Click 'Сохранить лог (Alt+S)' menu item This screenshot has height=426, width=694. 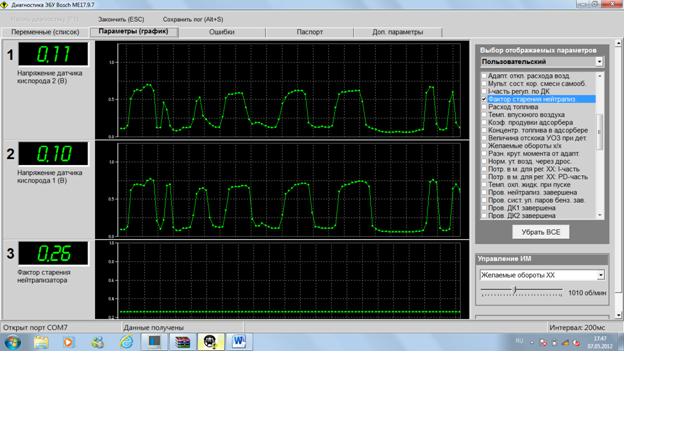click(192, 19)
